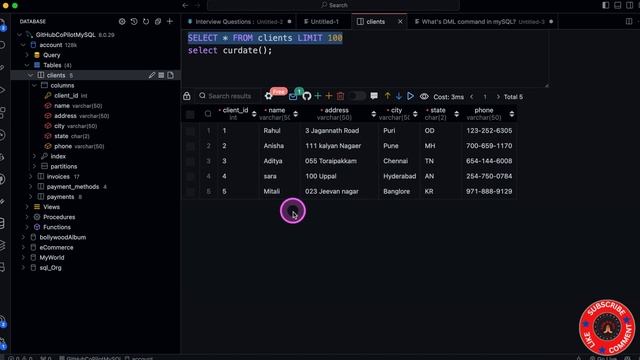
Task: Toggle the eye visibility icon in results toolbar
Action: click(x=424, y=96)
